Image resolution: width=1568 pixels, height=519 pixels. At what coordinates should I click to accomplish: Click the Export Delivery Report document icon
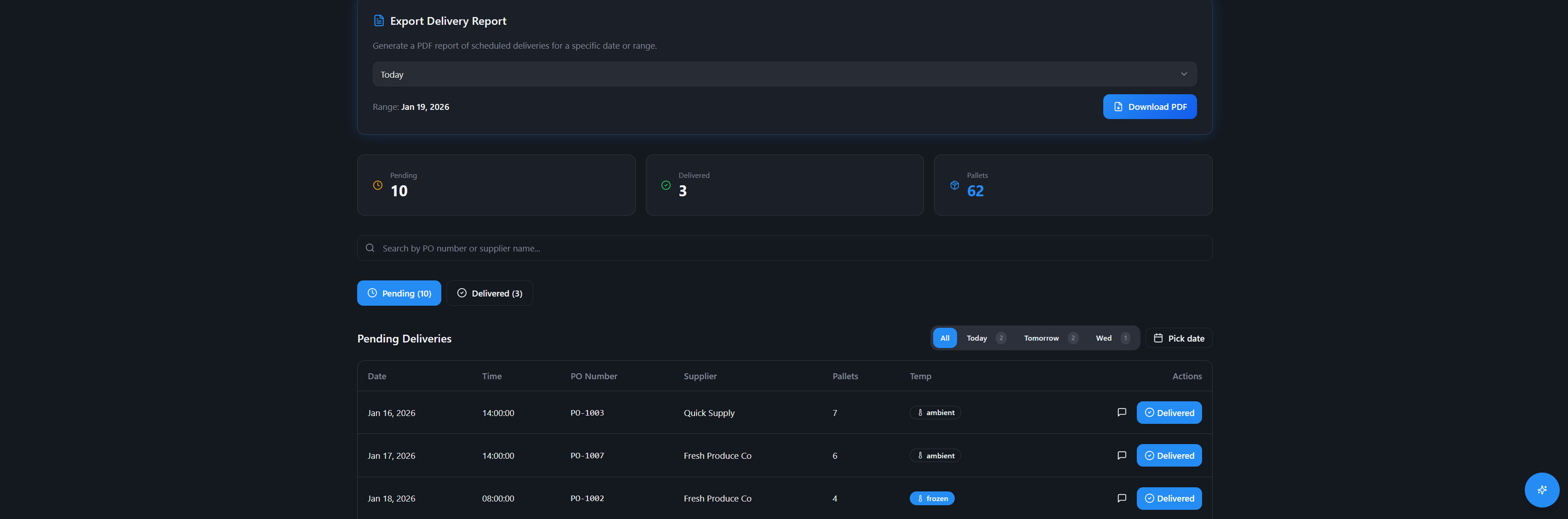coord(378,20)
